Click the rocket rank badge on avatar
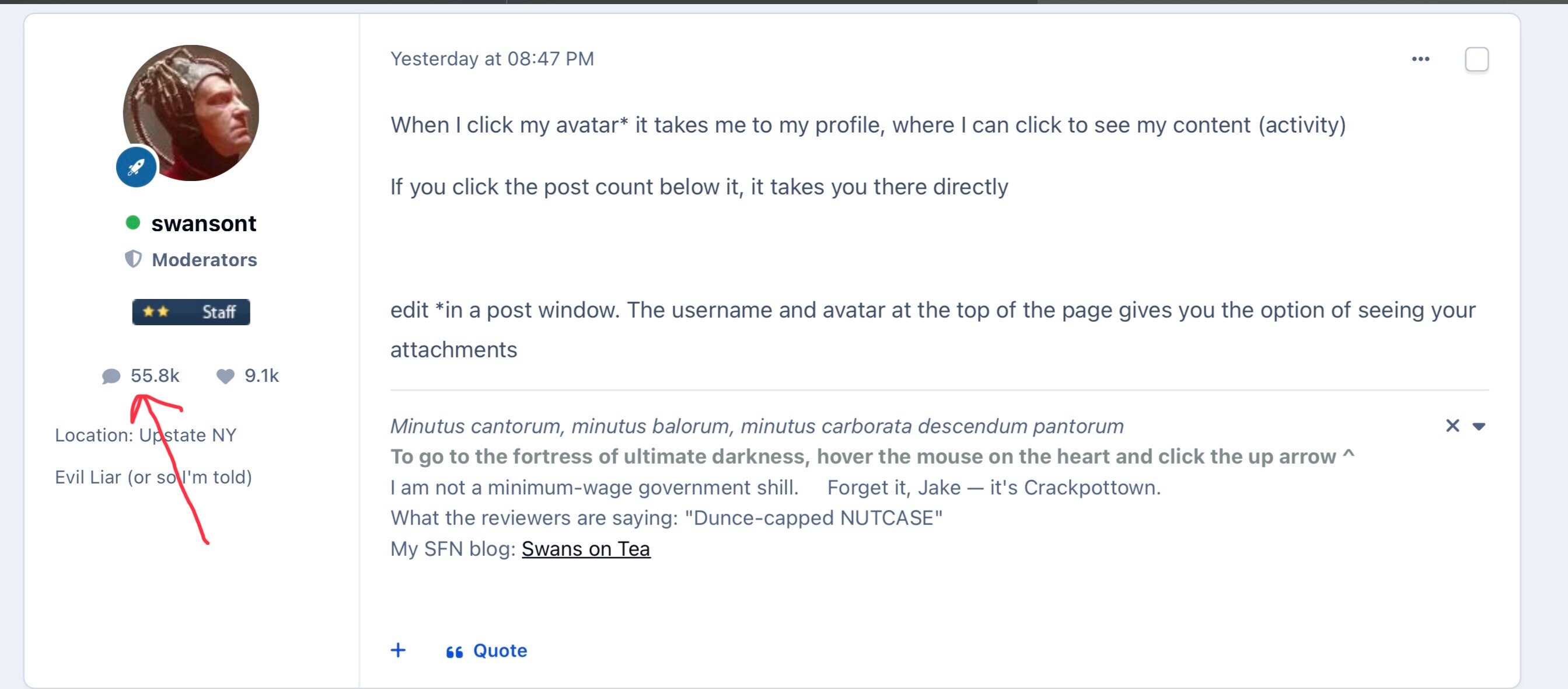Image resolution: width=1568 pixels, height=689 pixels. click(137, 166)
